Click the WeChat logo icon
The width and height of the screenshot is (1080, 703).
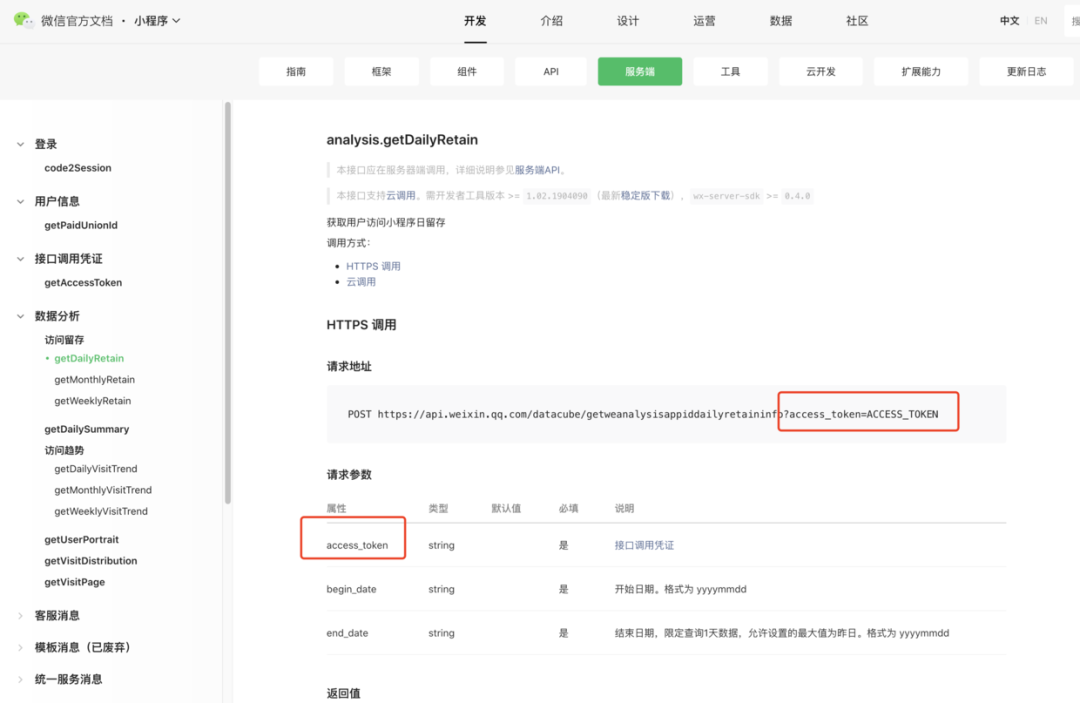pyautogui.click(x=23, y=20)
